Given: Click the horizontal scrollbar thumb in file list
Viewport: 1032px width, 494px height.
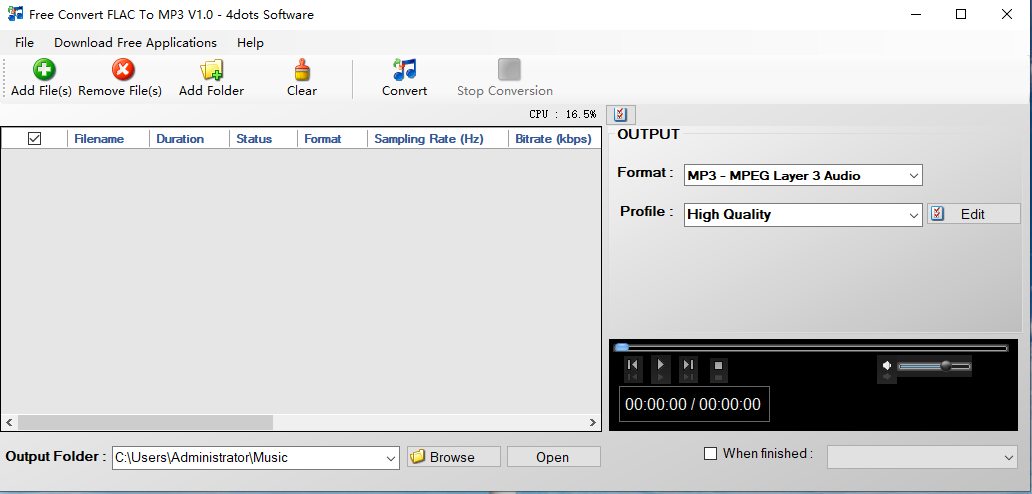Looking at the screenshot, I should tap(145, 422).
